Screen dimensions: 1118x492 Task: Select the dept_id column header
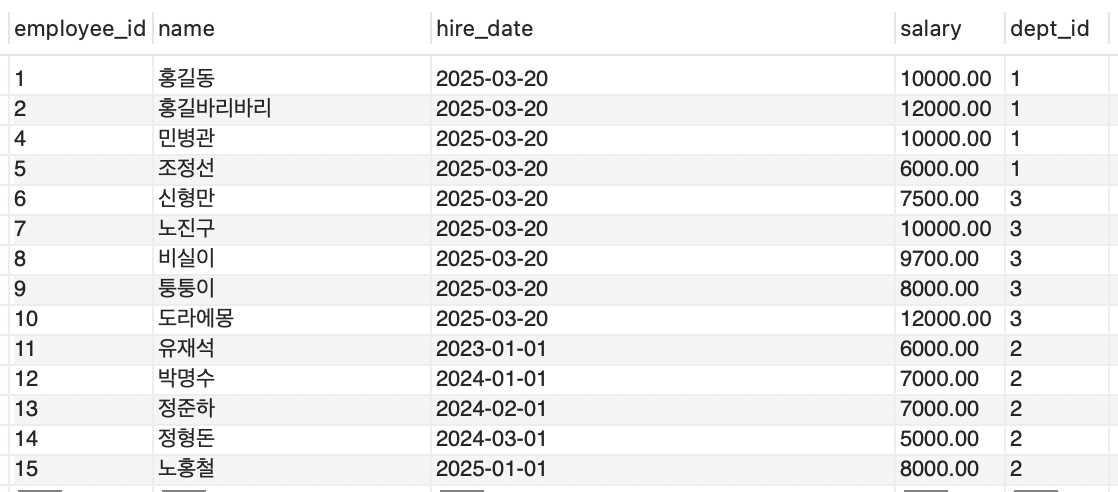click(1057, 29)
